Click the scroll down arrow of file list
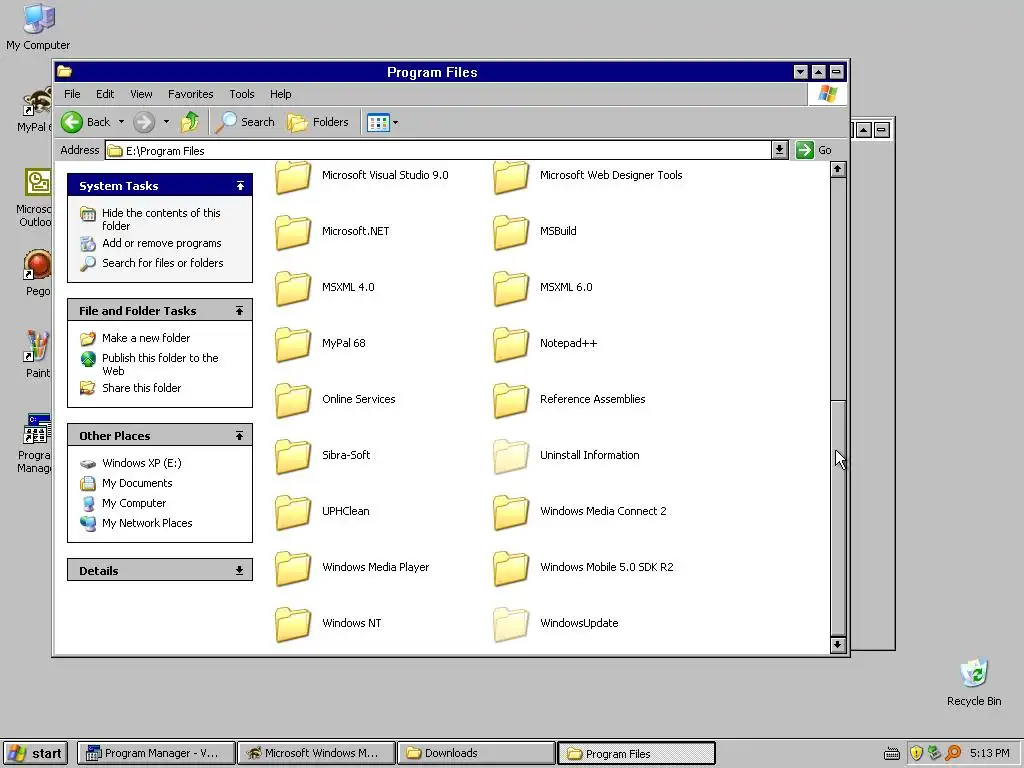 [839, 645]
